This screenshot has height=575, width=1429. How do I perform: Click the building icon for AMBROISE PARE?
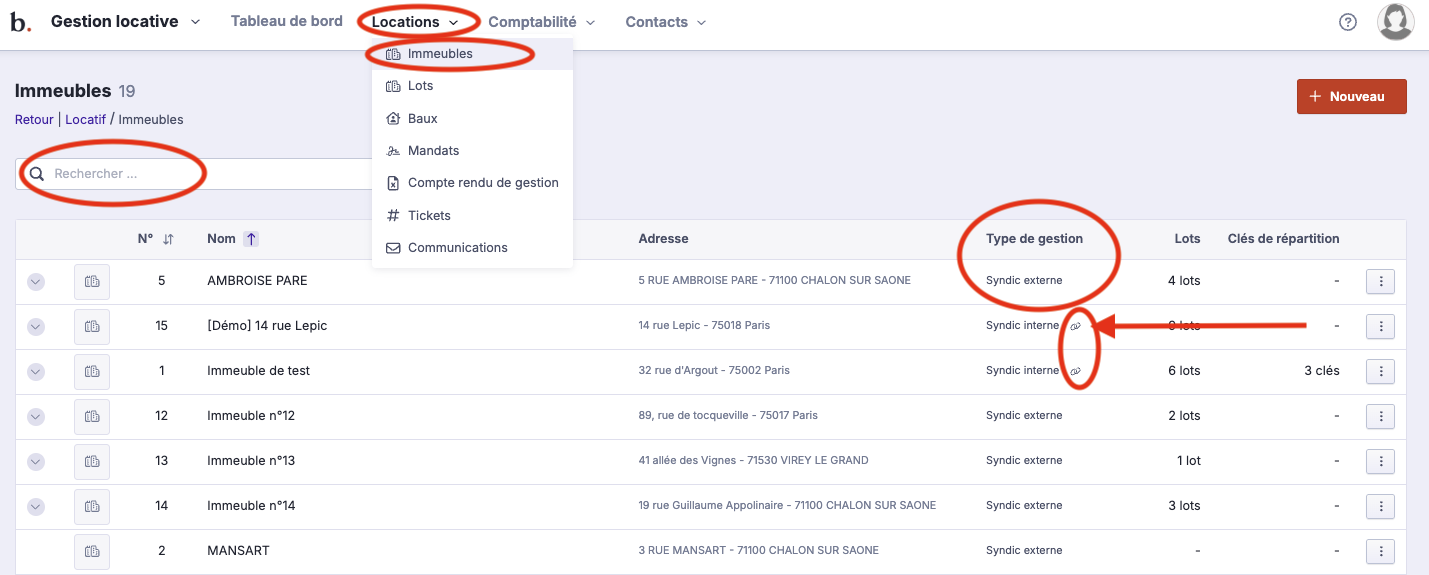pos(92,282)
